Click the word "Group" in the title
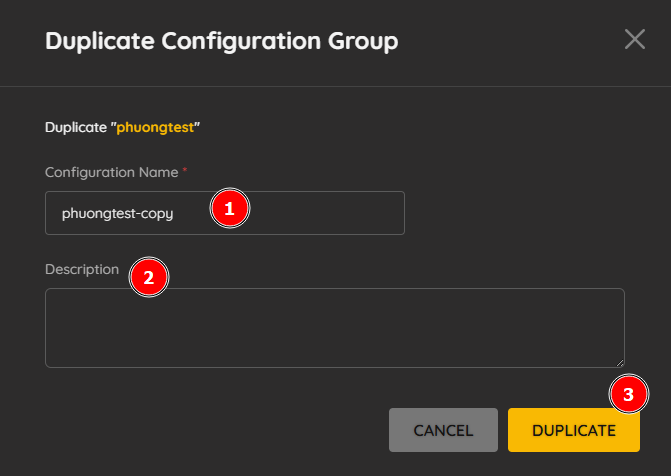The width and height of the screenshot is (671, 476). click(x=363, y=42)
